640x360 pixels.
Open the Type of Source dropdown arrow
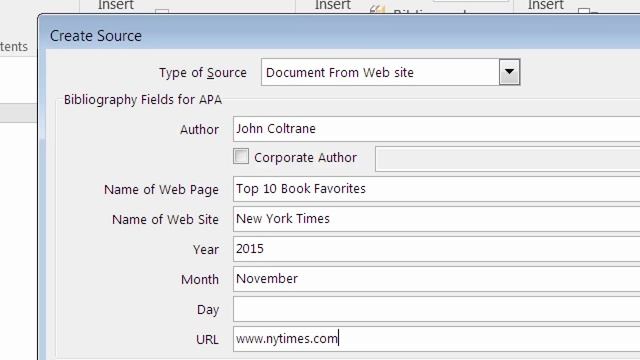[x=509, y=72]
